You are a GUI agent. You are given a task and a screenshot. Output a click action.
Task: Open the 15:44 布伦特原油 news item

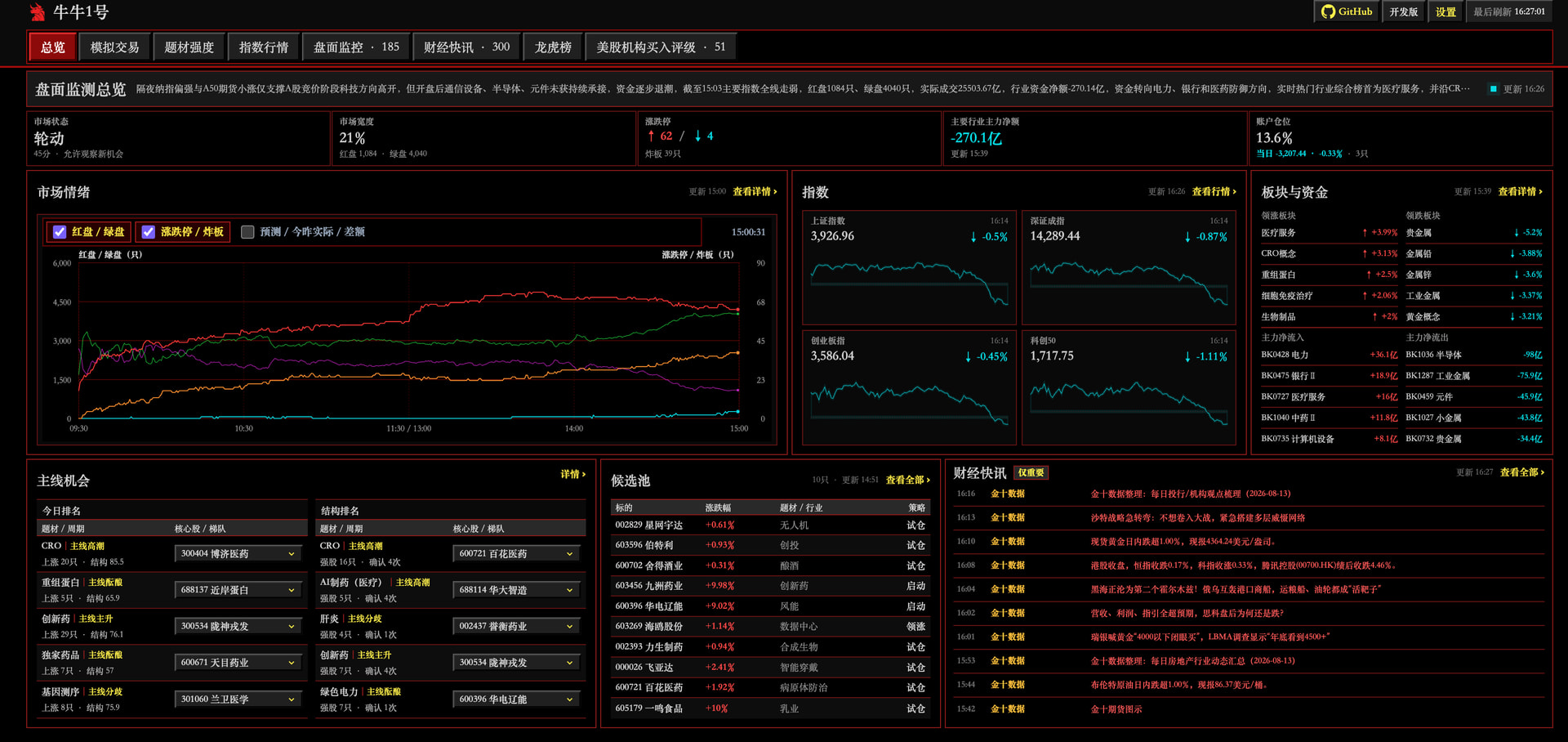[x=1249, y=685]
